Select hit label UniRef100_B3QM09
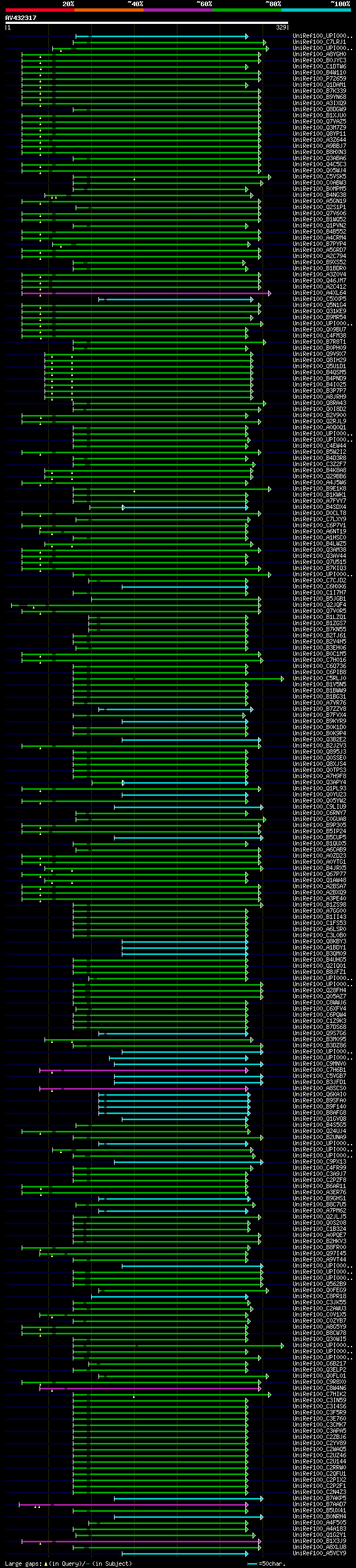Image resolution: width=356 pixels, height=1568 pixels. tap(319, 954)
